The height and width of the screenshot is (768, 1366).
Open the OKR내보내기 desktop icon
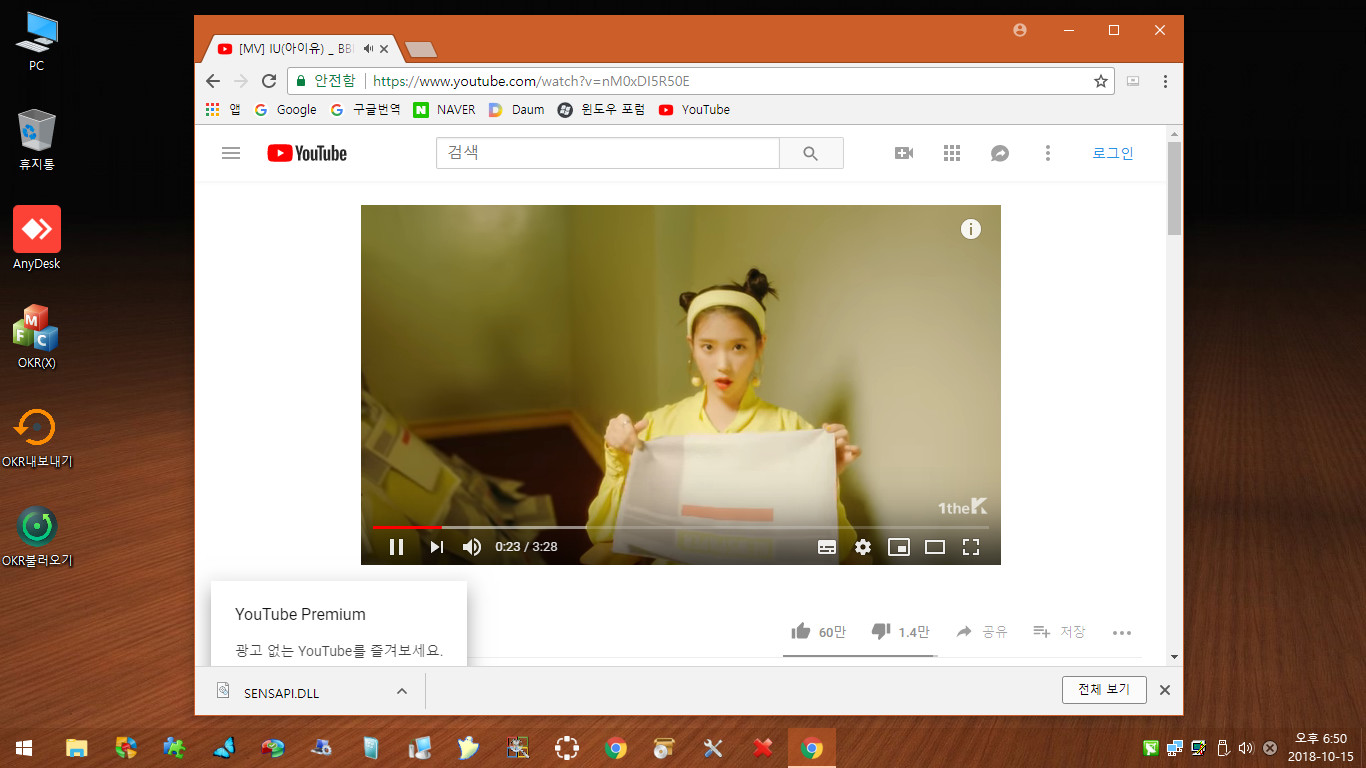(37, 436)
